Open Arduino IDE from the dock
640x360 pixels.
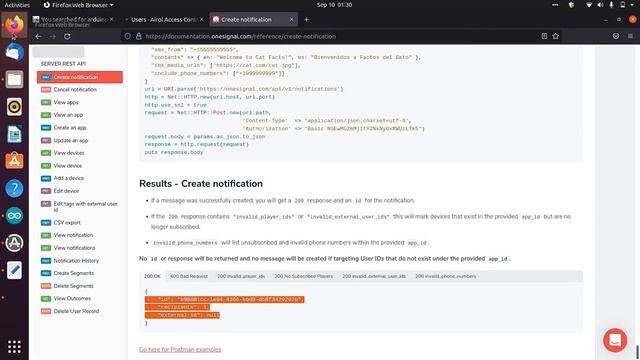(14, 216)
